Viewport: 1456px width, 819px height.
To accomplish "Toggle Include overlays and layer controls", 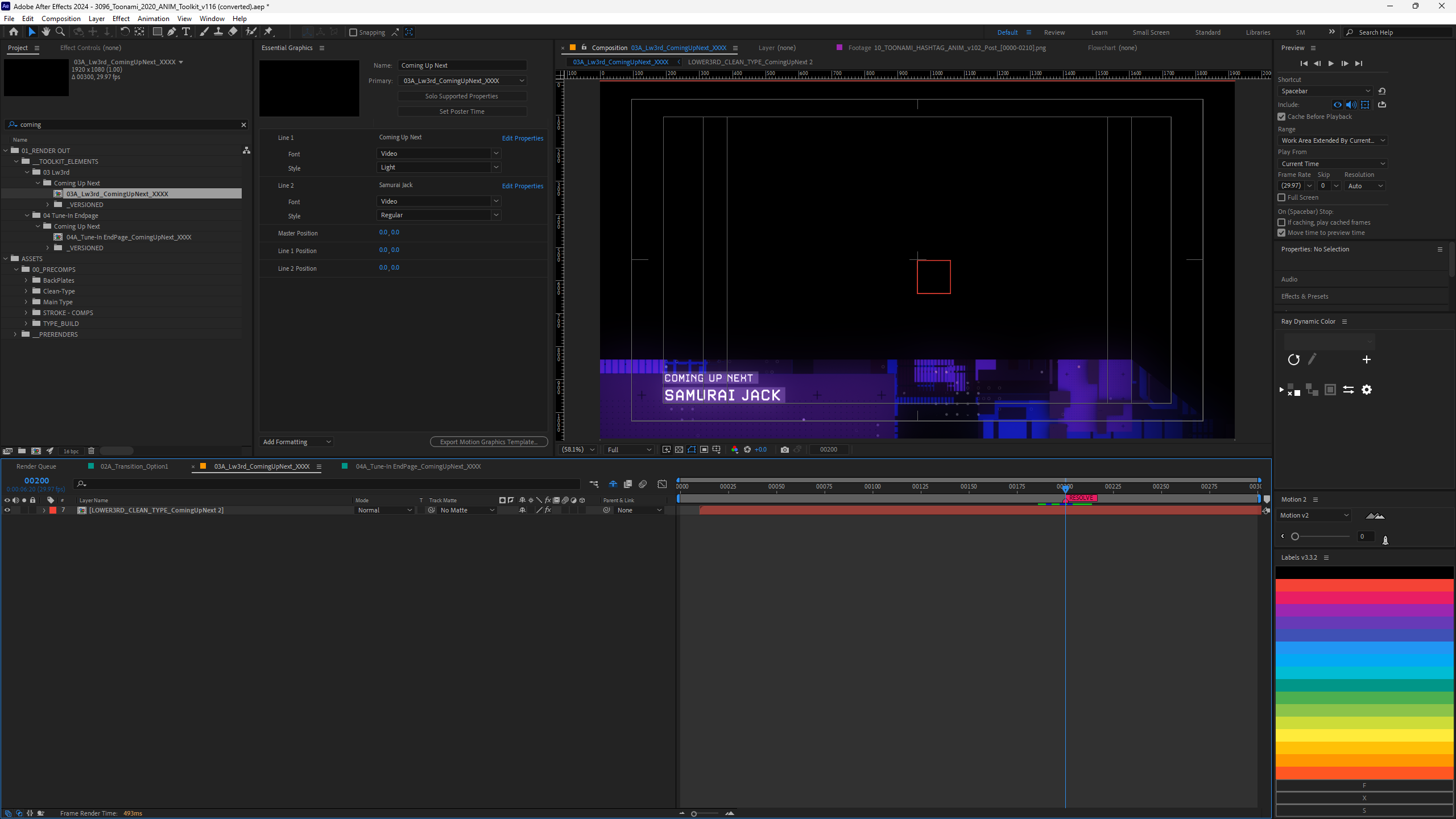I will [x=1366, y=105].
